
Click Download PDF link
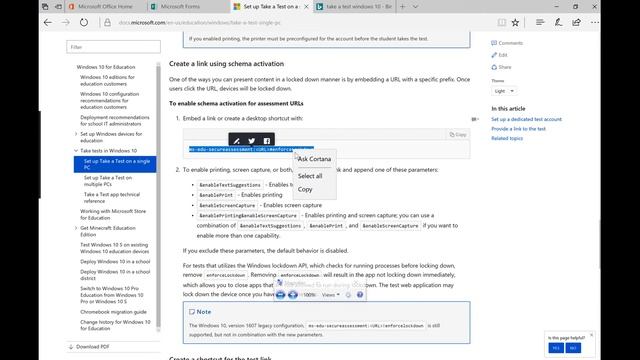[89, 347]
